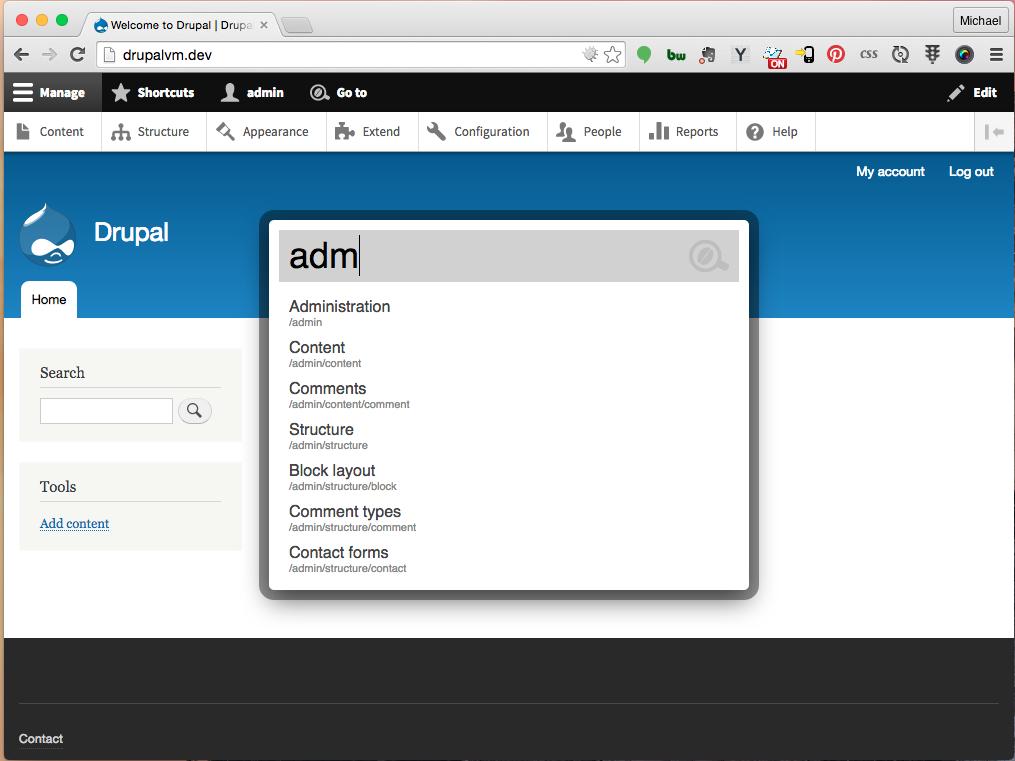Open Help admin menu
The width and height of the screenshot is (1015, 761).
pos(775,132)
